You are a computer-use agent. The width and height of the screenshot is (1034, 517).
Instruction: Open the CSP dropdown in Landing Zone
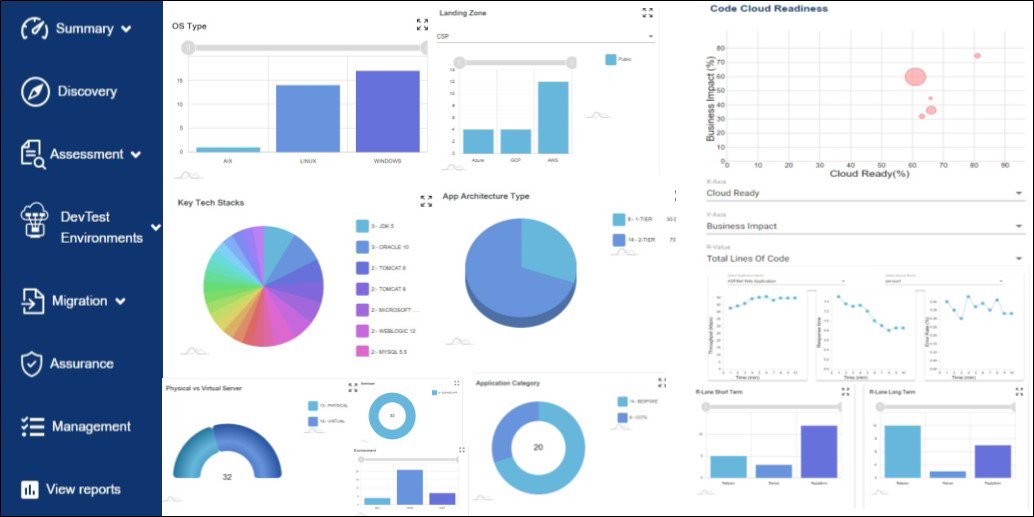click(545, 36)
